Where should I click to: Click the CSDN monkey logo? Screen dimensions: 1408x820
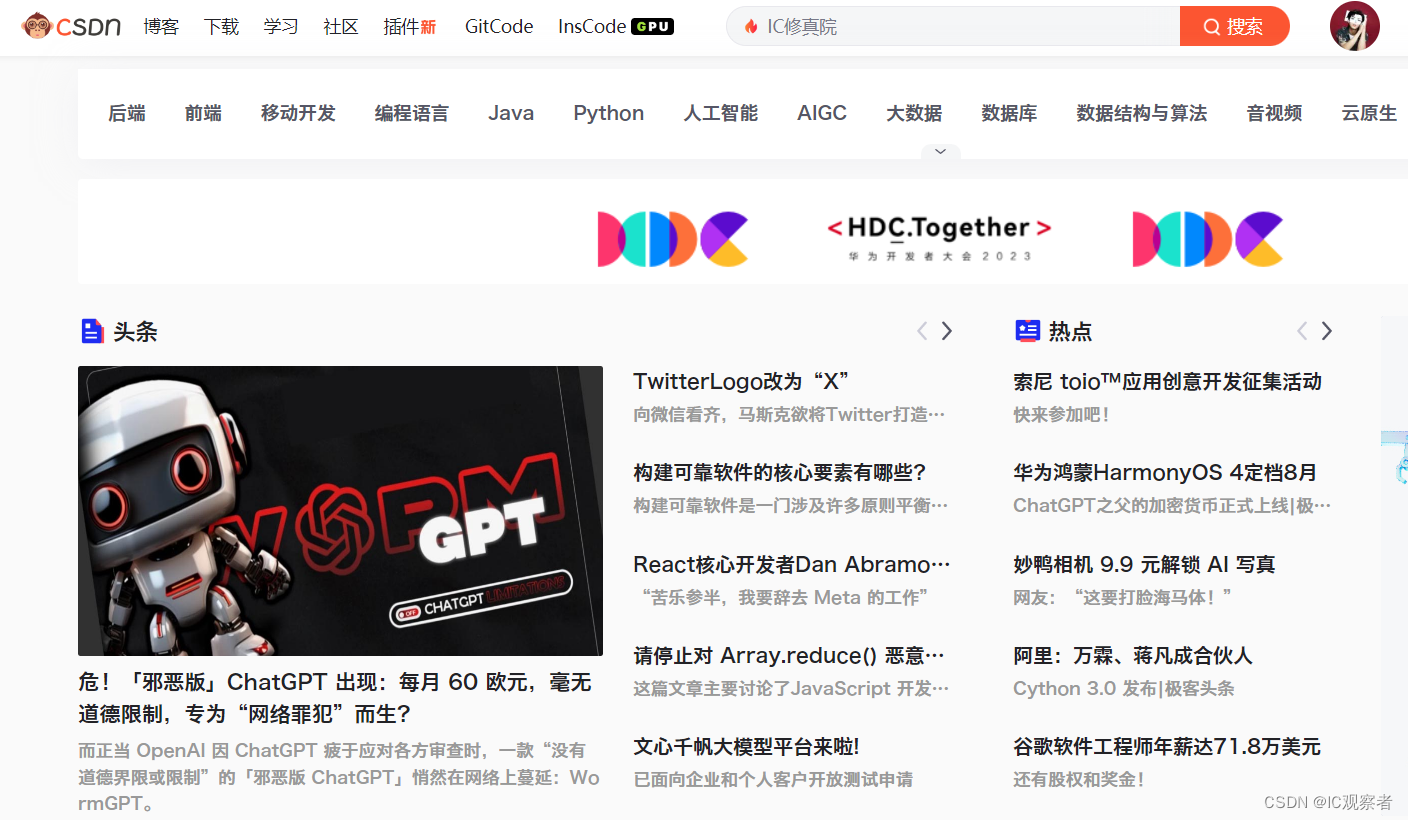(70, 26)
